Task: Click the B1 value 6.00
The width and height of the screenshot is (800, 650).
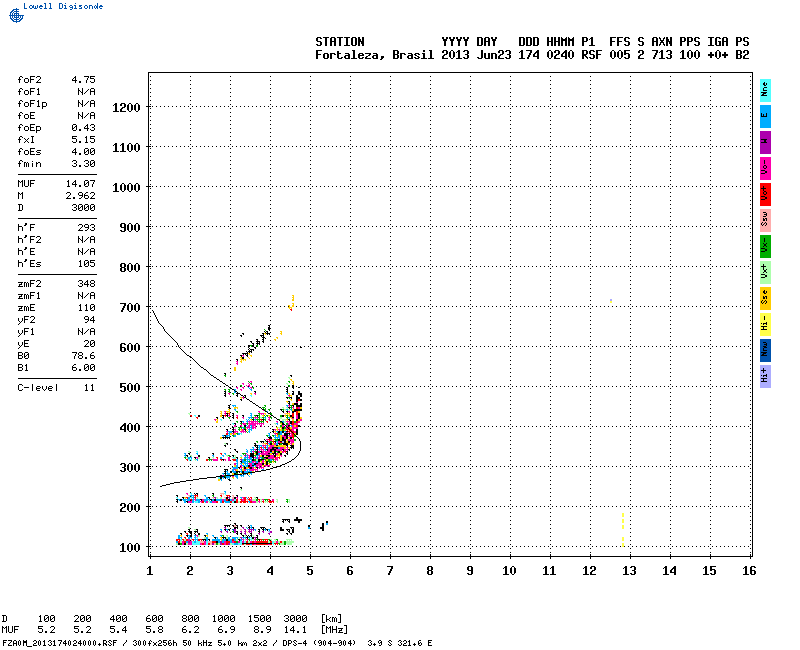Action: [83, 368]
